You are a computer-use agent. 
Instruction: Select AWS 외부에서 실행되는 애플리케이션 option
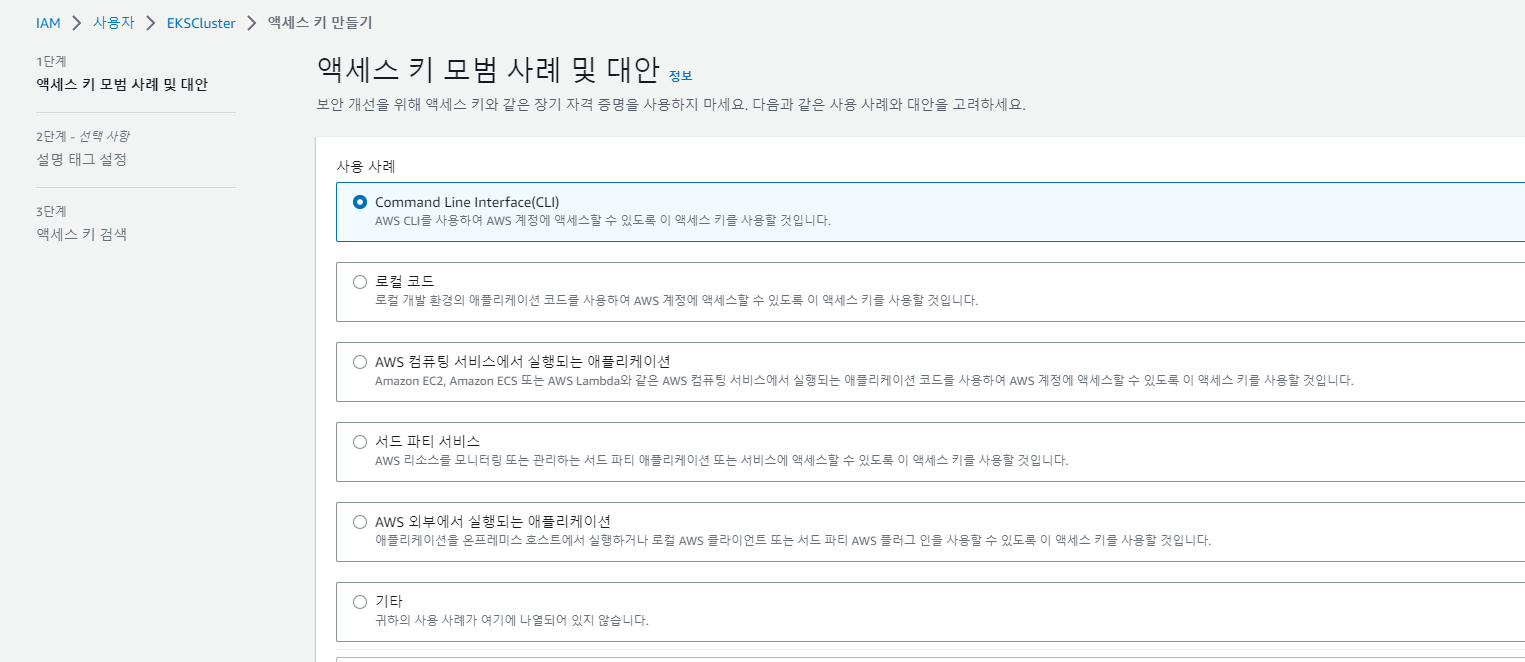[360, 522]
